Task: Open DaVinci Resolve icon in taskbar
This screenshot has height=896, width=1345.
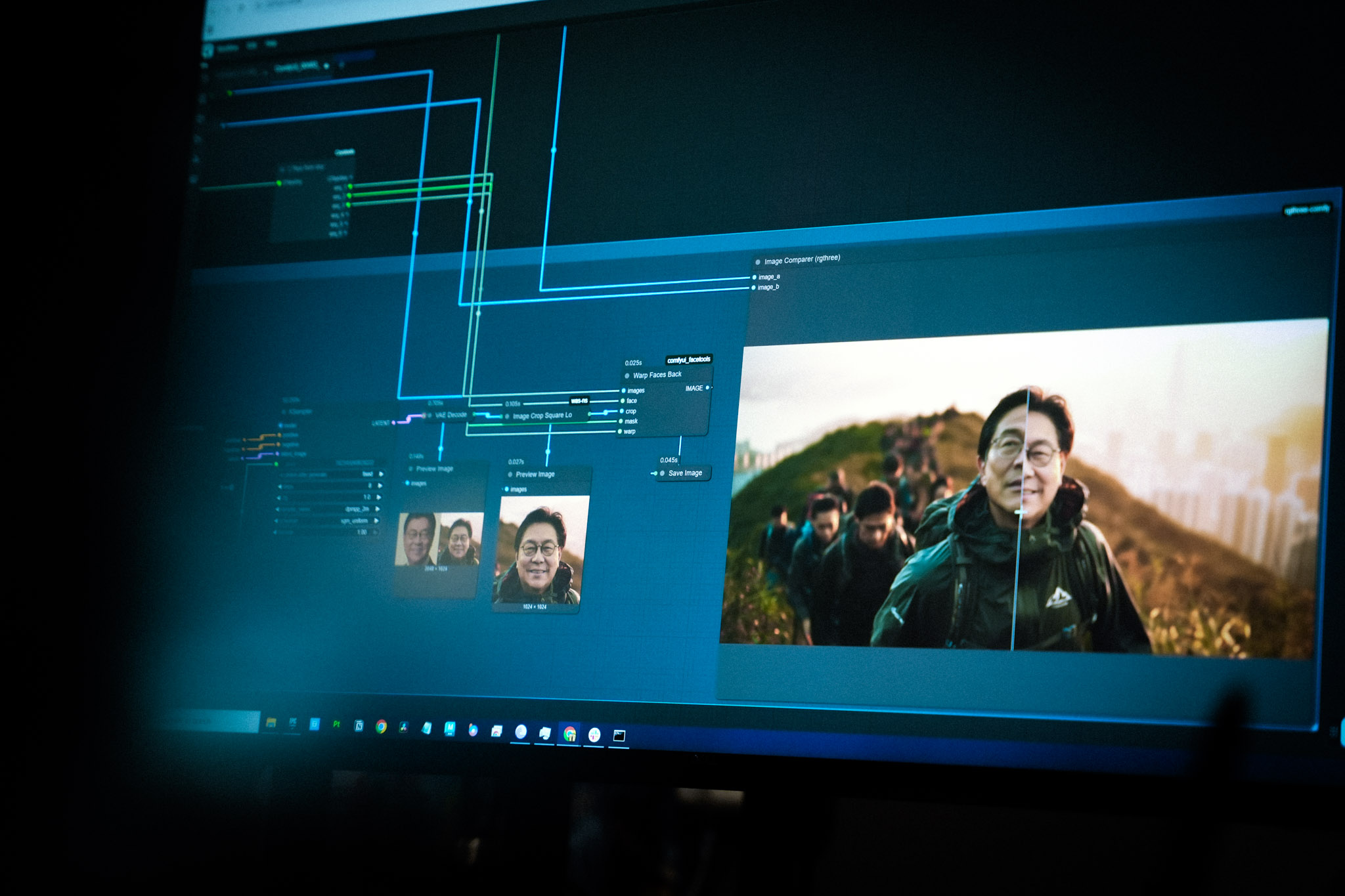Action: point(403,727)
